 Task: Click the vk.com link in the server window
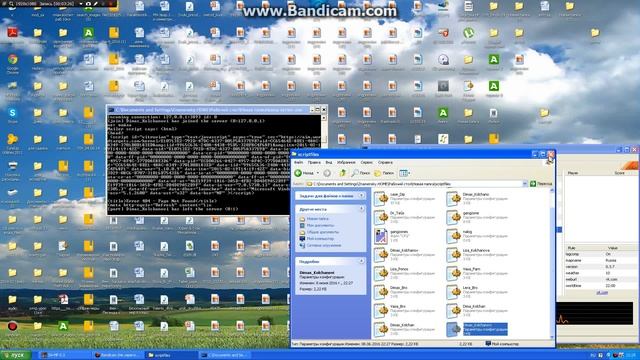[602, 293]
